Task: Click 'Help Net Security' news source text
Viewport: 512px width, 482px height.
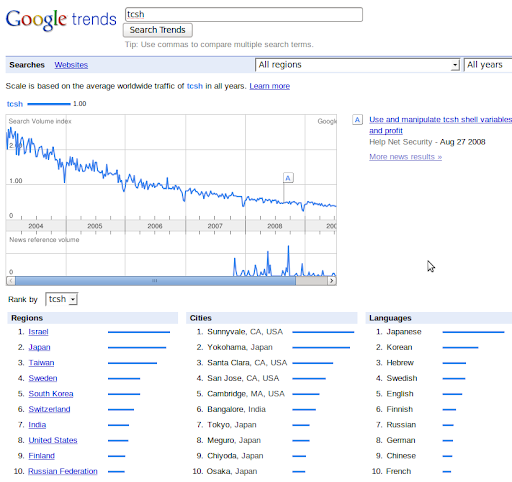Action: (x=401, y=142)
